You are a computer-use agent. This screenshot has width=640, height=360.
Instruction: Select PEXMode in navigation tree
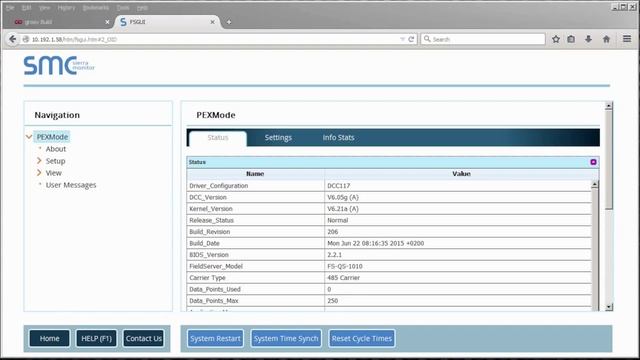pos(52,137)
